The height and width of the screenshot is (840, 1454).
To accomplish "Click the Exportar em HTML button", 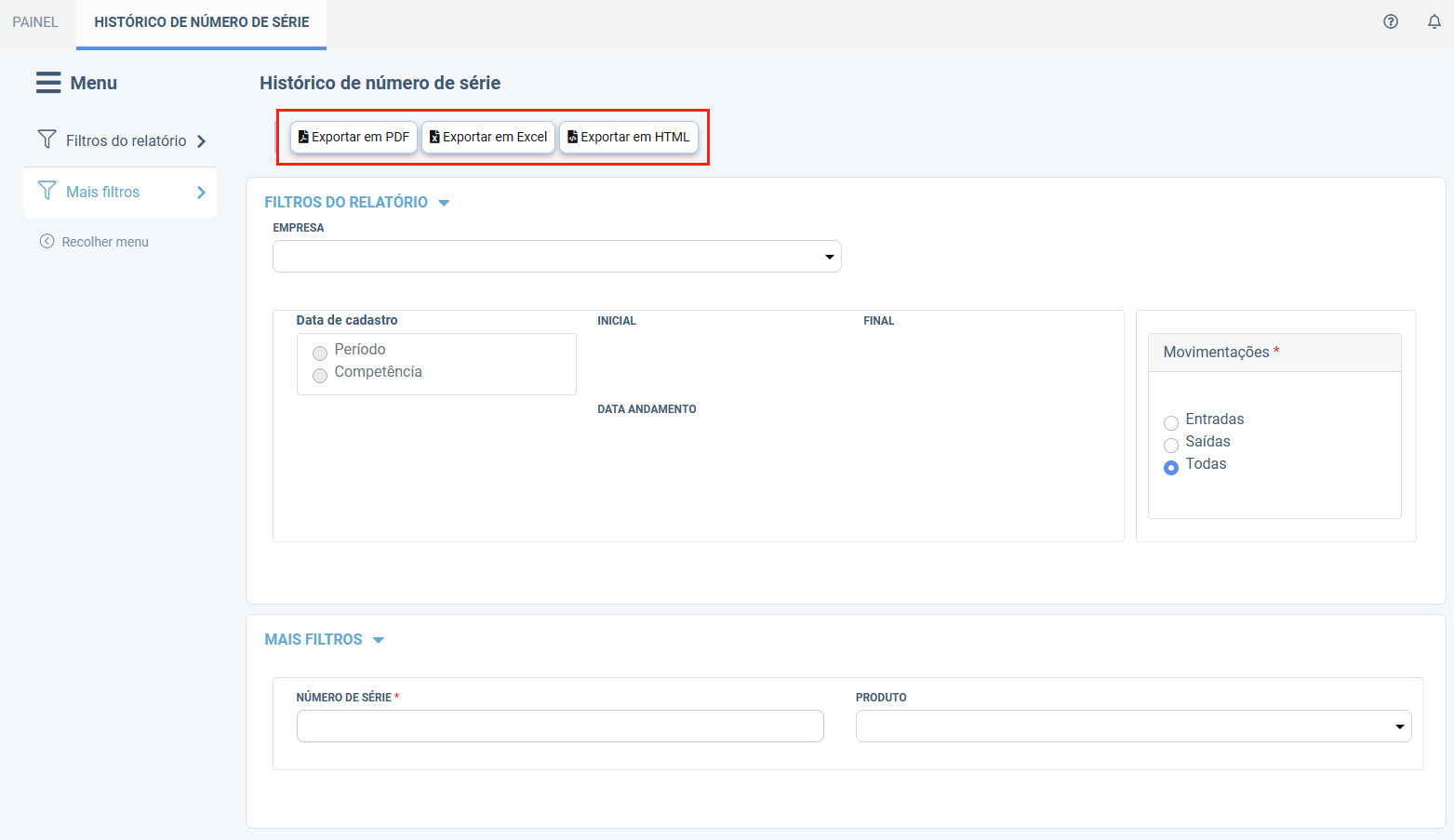I will point(629,137).
